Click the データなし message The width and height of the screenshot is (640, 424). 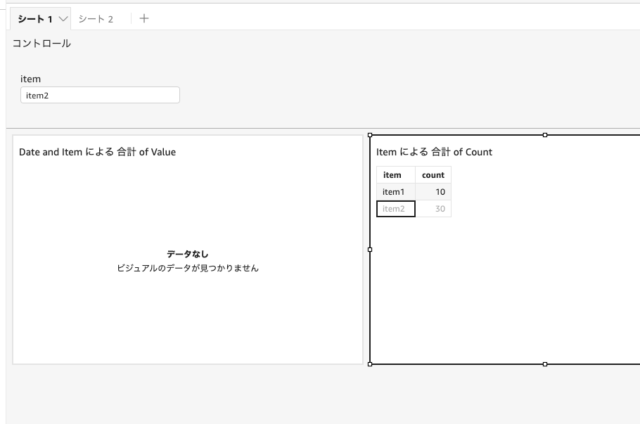(187, 254)
